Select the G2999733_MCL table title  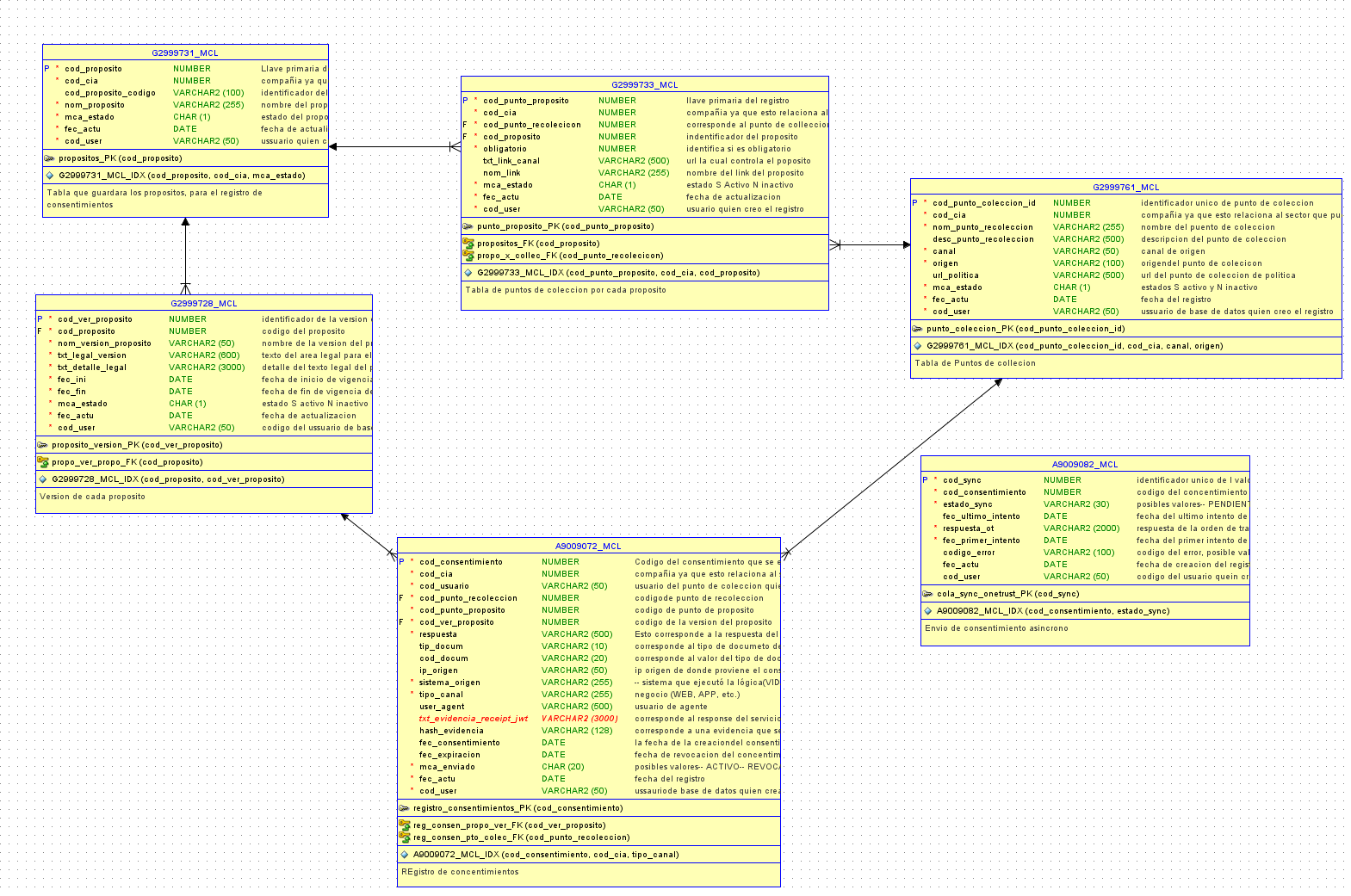click(x=645, y=85)
